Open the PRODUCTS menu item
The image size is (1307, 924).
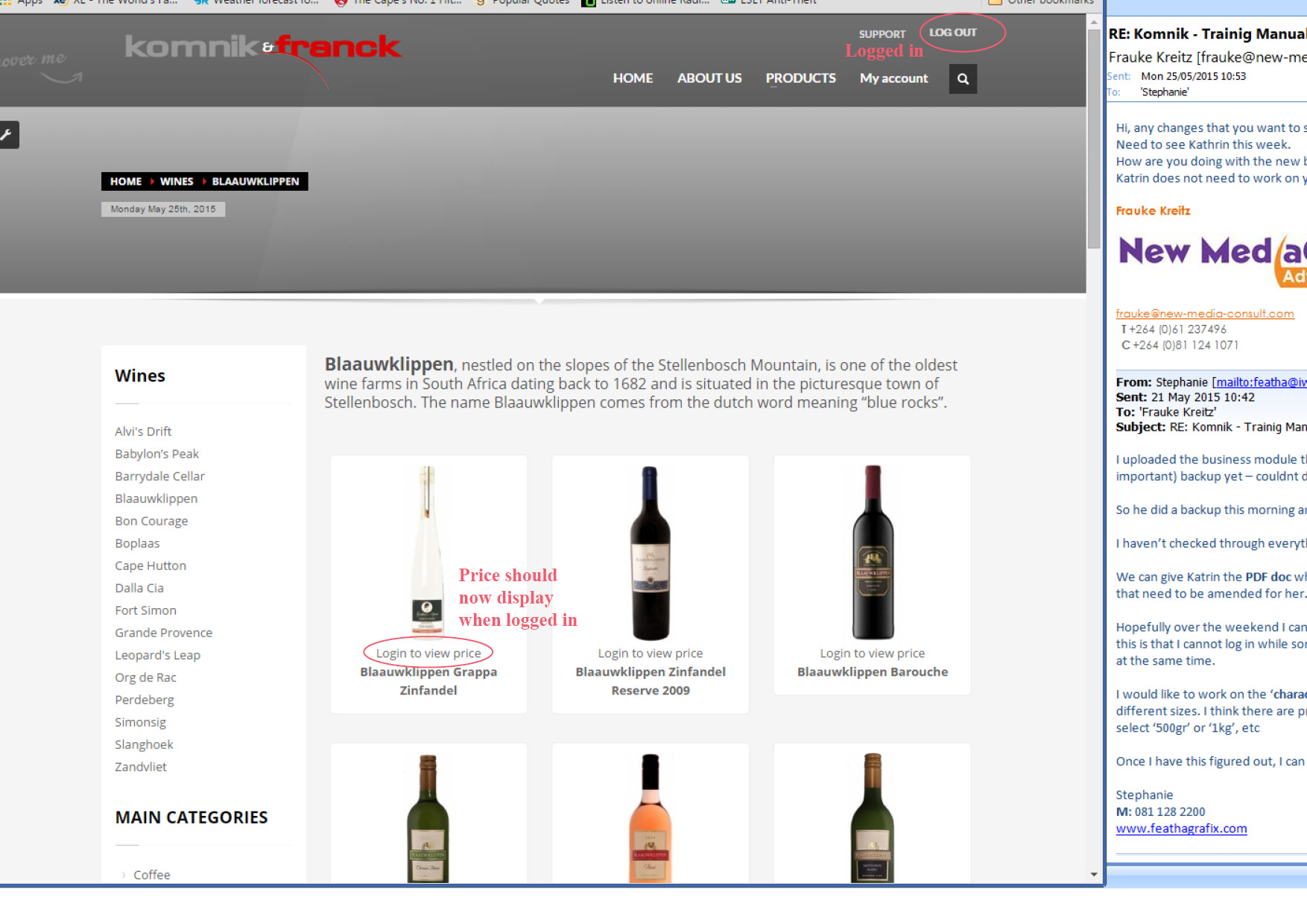pyautogui.click(x=801, y=78)
